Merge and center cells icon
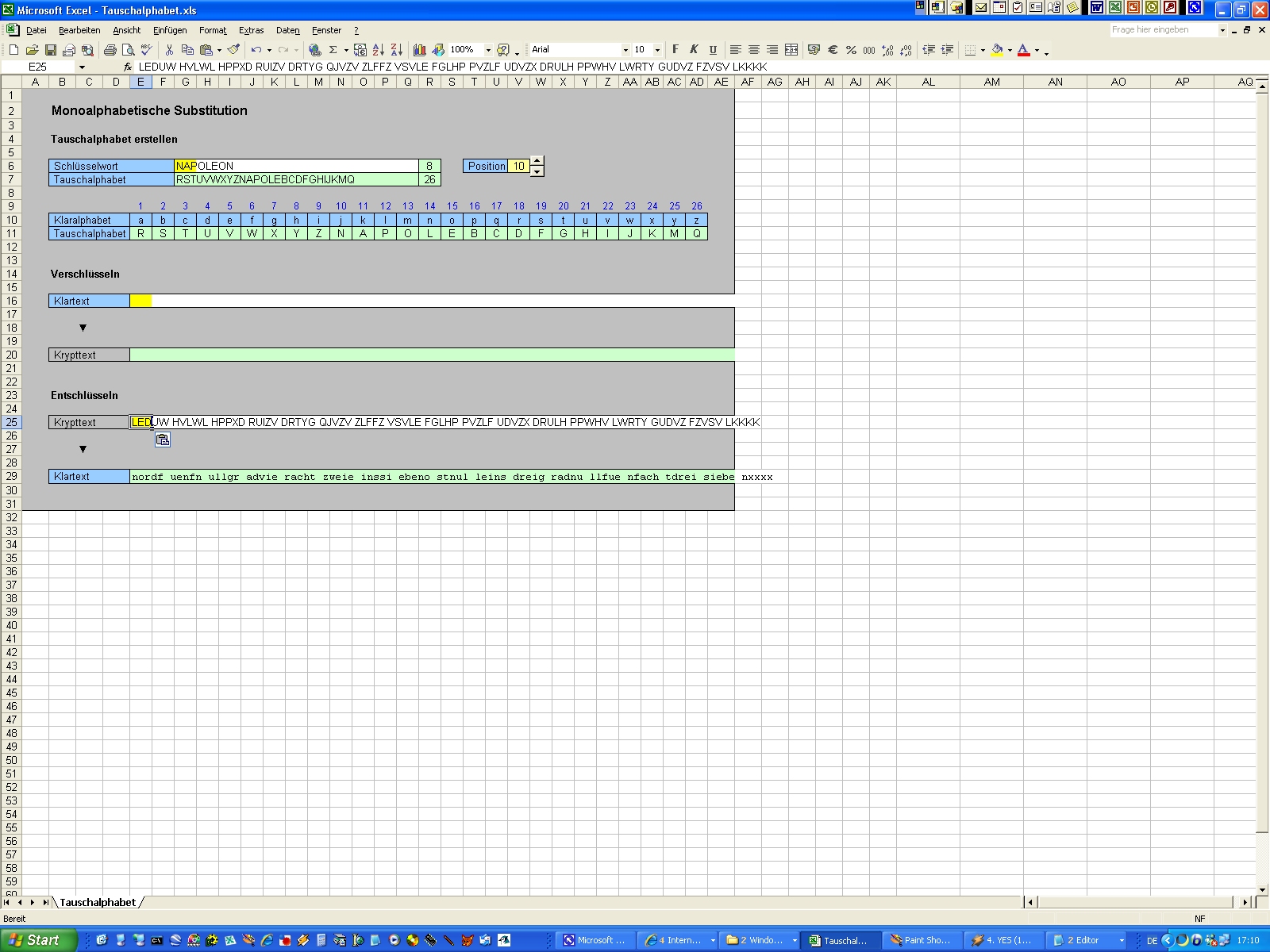The width and height of the screenshot is (1270, 952). coord(791,50)
